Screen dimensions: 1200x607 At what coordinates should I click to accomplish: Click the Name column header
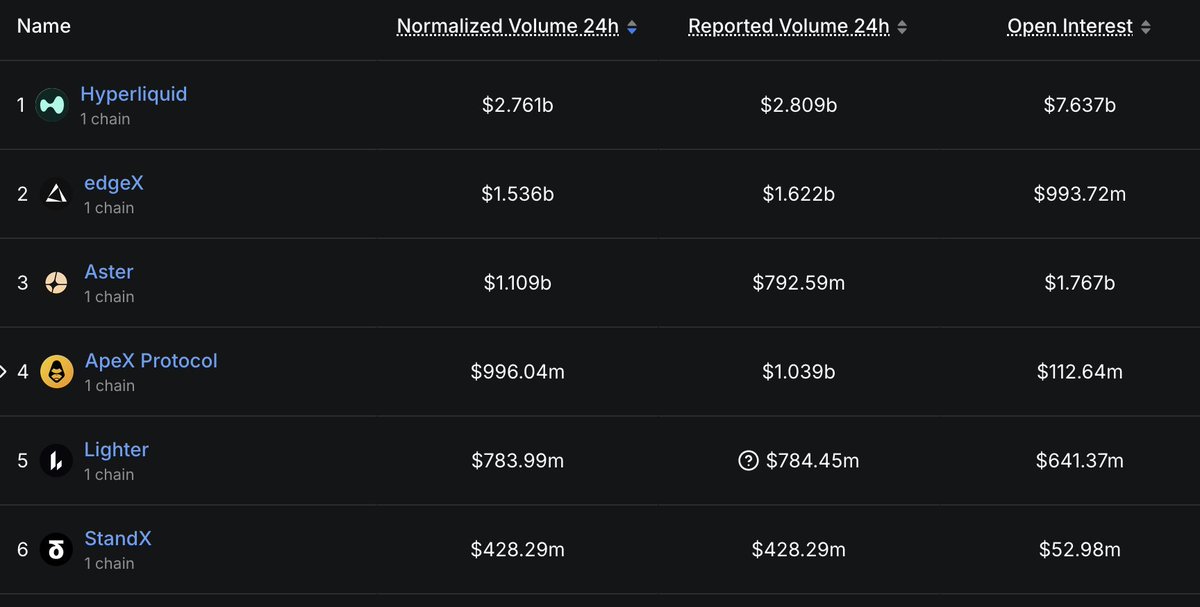[44, 26]
